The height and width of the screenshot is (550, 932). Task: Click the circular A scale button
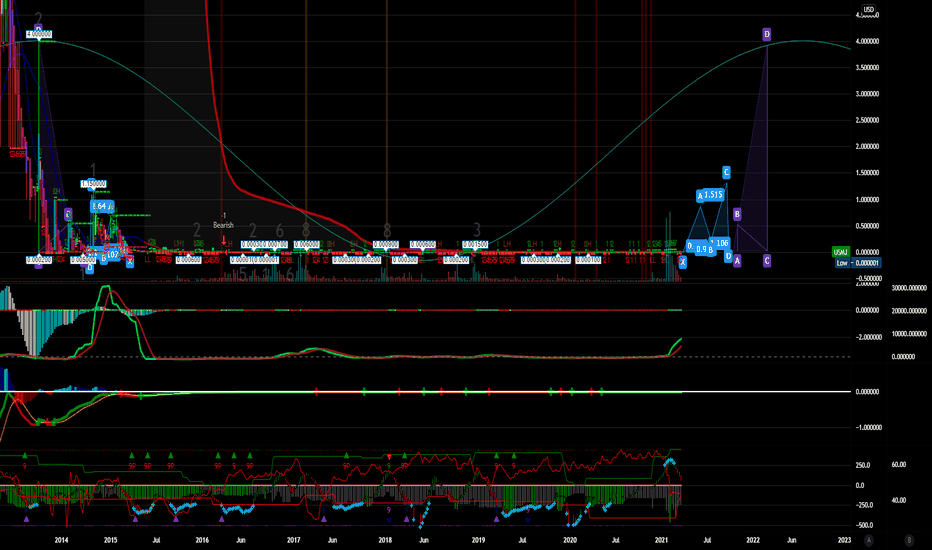point(869,540)
